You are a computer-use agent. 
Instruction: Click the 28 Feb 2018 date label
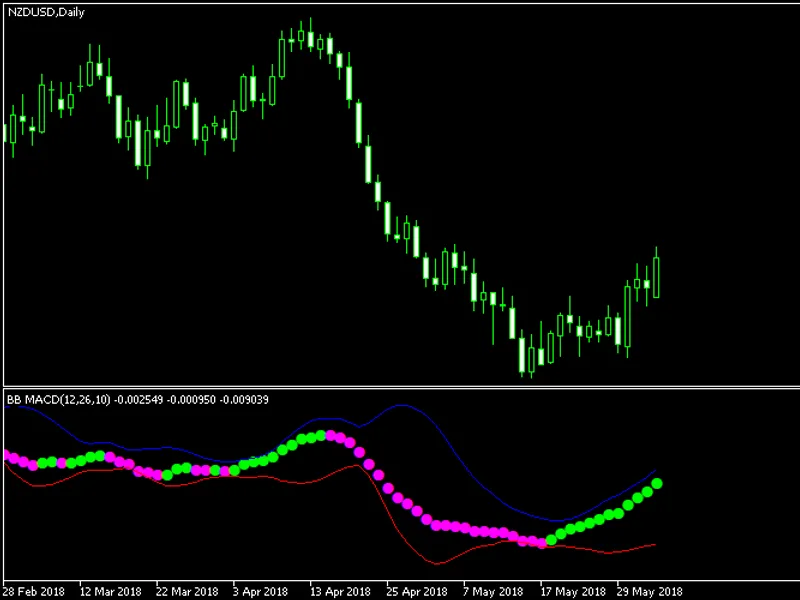(34, 592)
